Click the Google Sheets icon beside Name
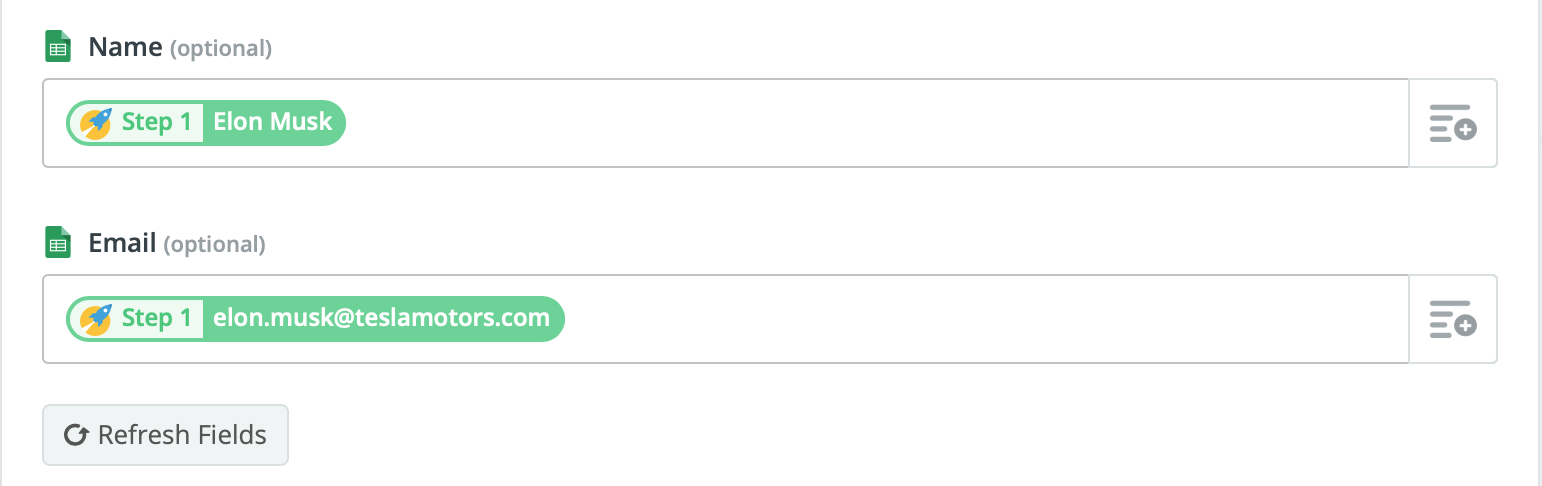The width and height of the screenshot is (1542, 486). click(58, 47)
